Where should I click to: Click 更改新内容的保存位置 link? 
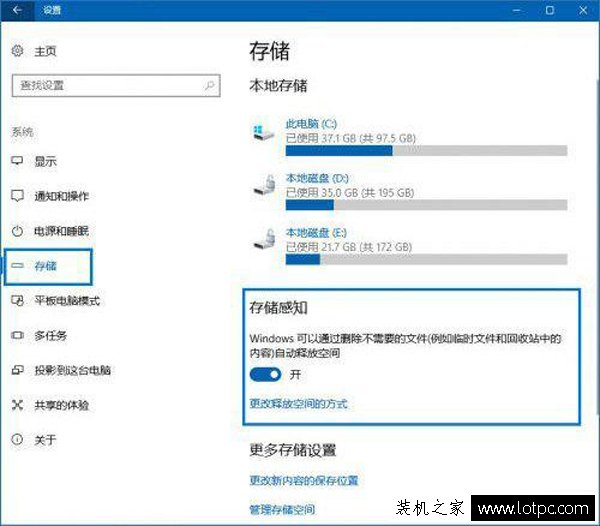(x=304, y=480)
